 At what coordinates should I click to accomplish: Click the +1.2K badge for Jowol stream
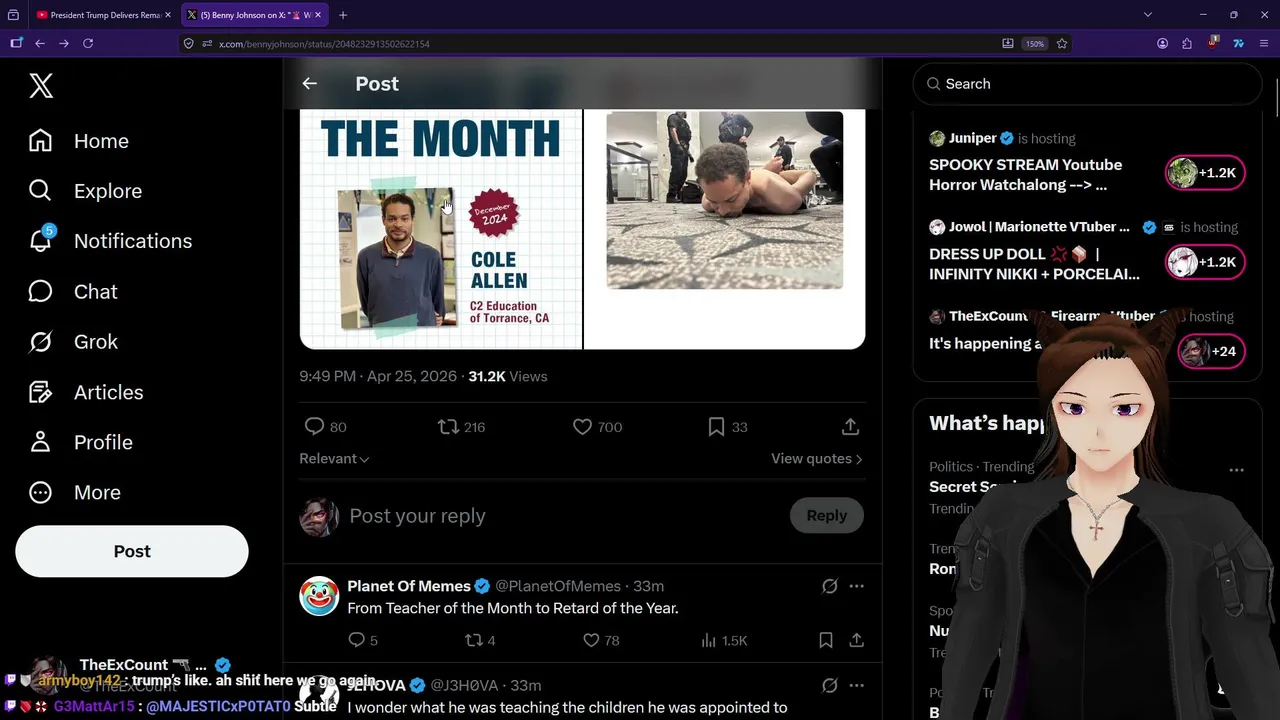point(1205,262)
